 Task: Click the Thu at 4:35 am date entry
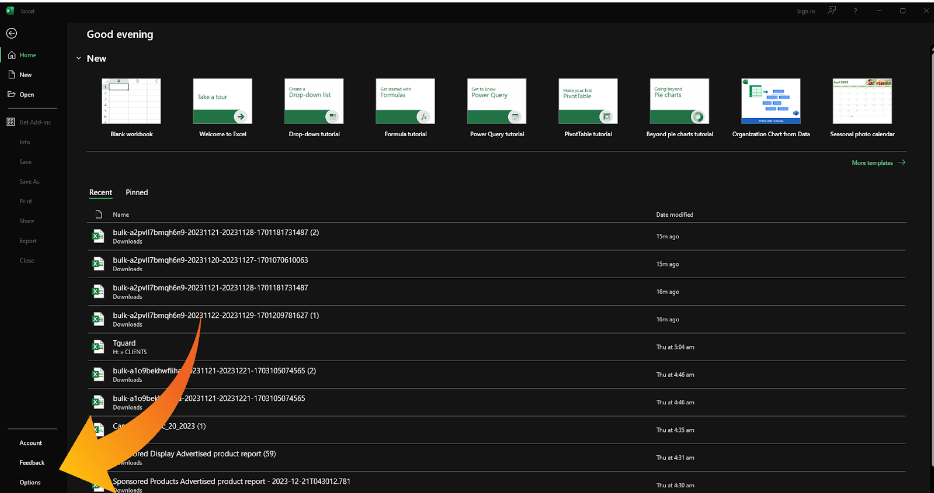point(675,430)
